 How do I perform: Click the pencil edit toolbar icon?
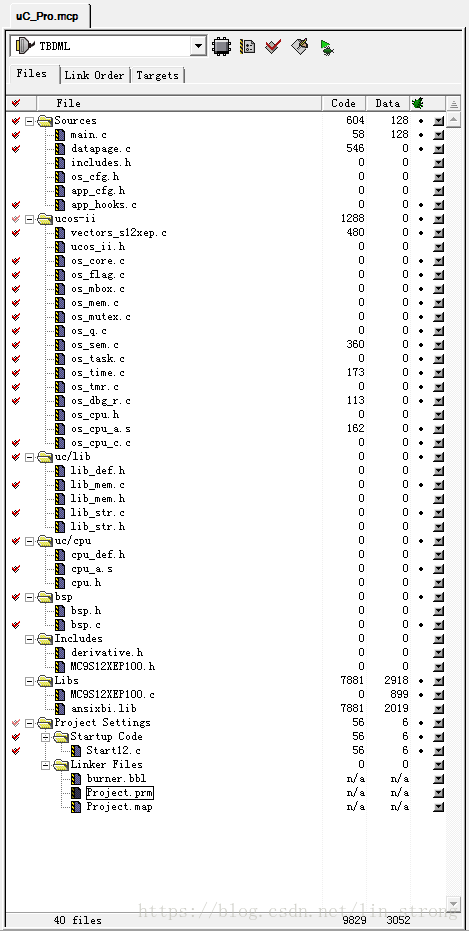click(300, 46)
